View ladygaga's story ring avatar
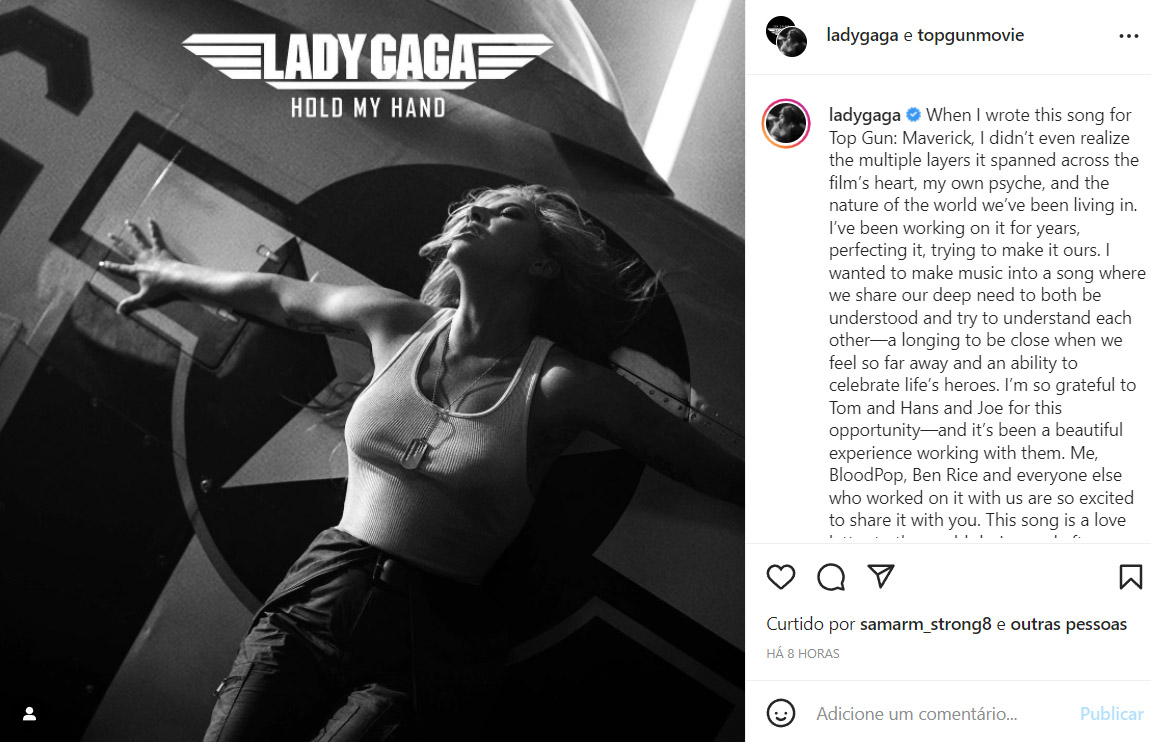Screen dimensions: 1151x742 [786, 124]
